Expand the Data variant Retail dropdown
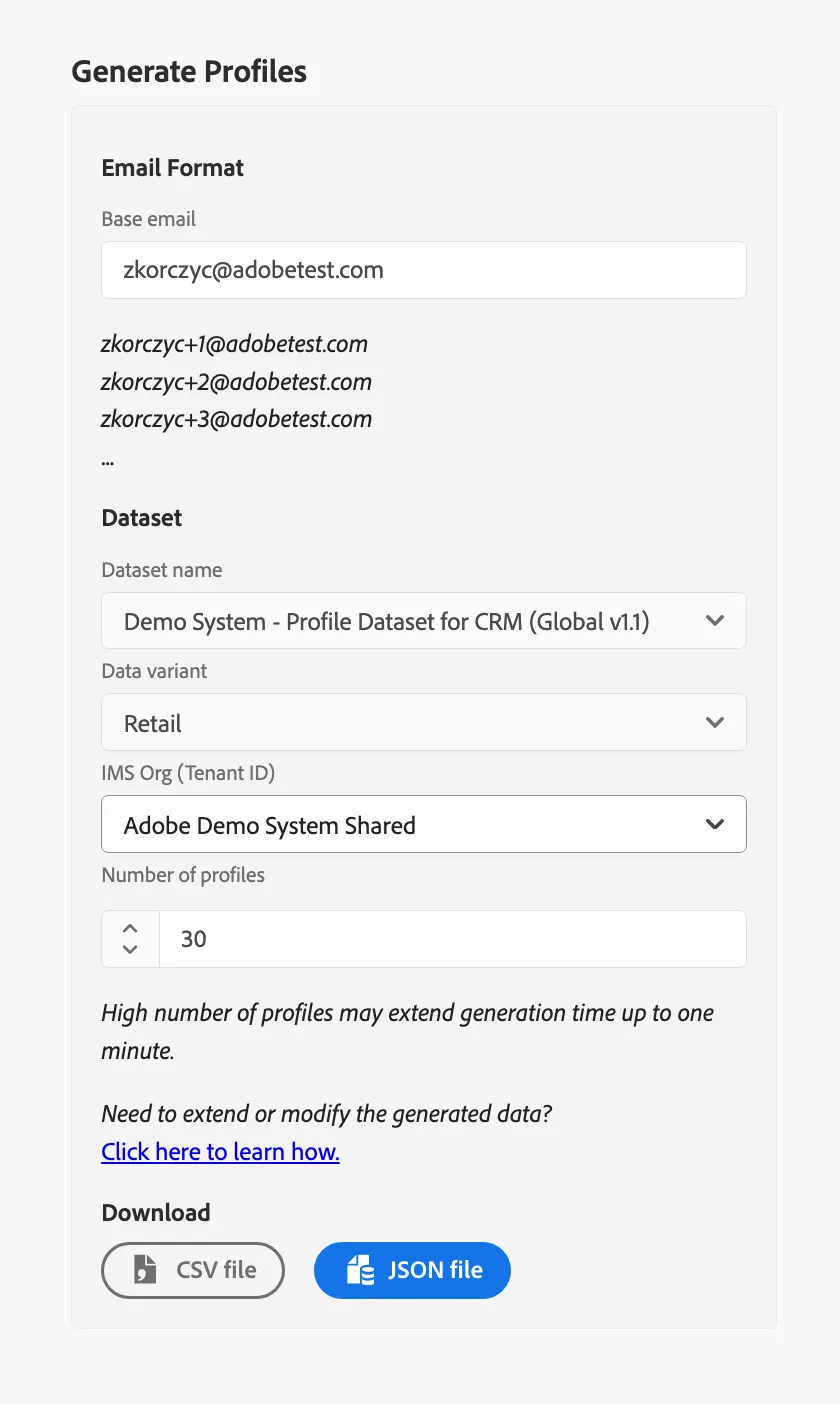 point(424,723)
